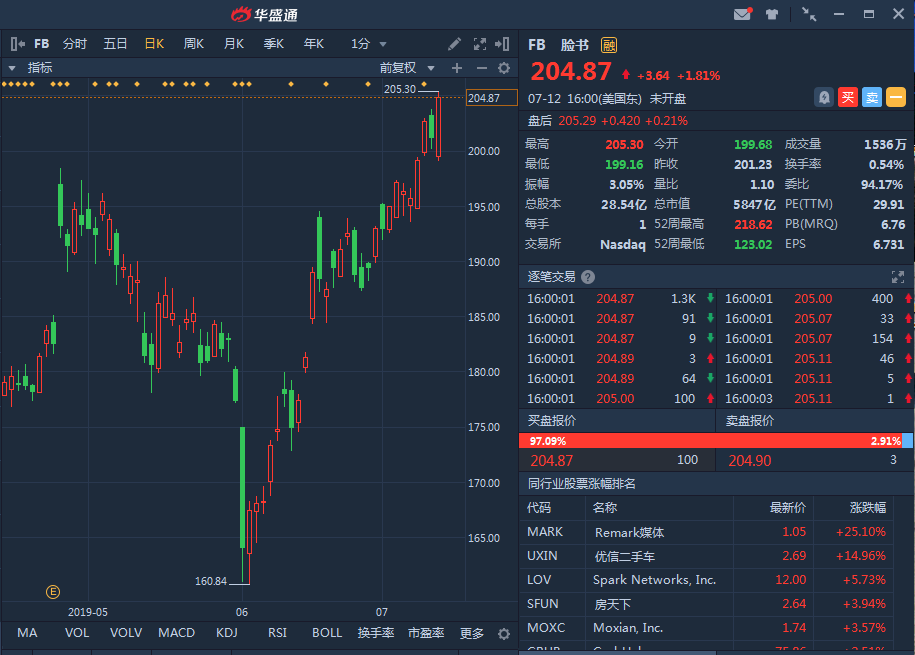Screen dimensions: 915x655
Task: Click the price alert bell icon
Action: tap(824, 97)
